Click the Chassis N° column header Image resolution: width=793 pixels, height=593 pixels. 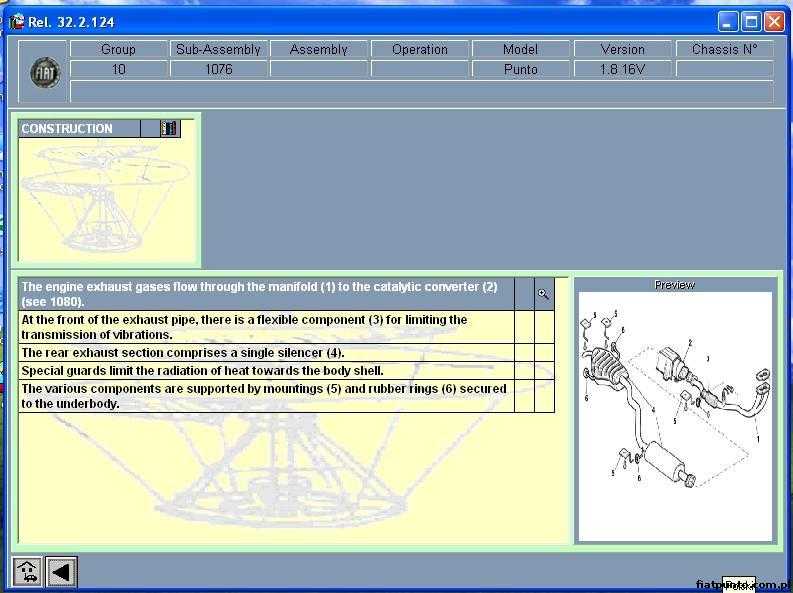pos(725,49)
